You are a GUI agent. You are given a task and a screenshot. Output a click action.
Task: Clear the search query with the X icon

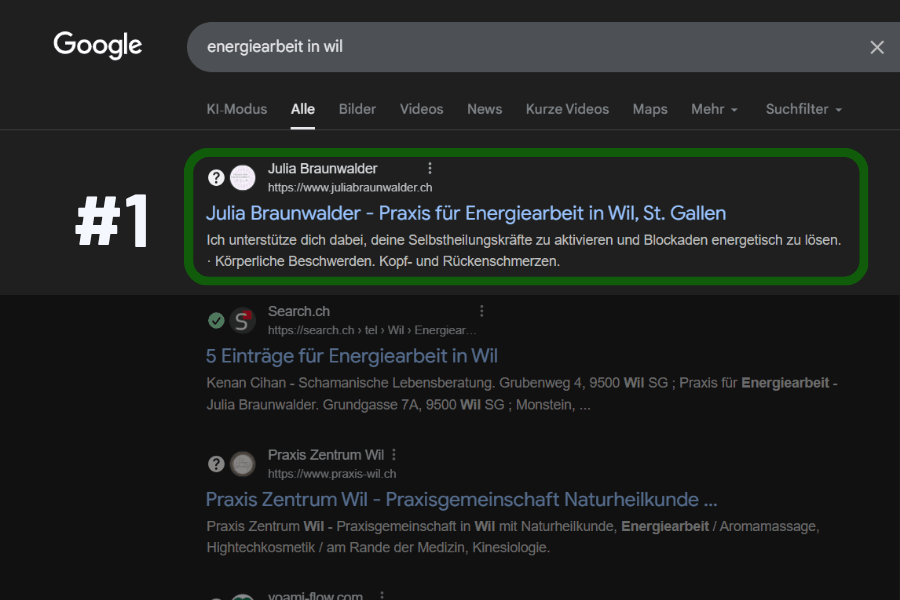click(x=876, y=47)
